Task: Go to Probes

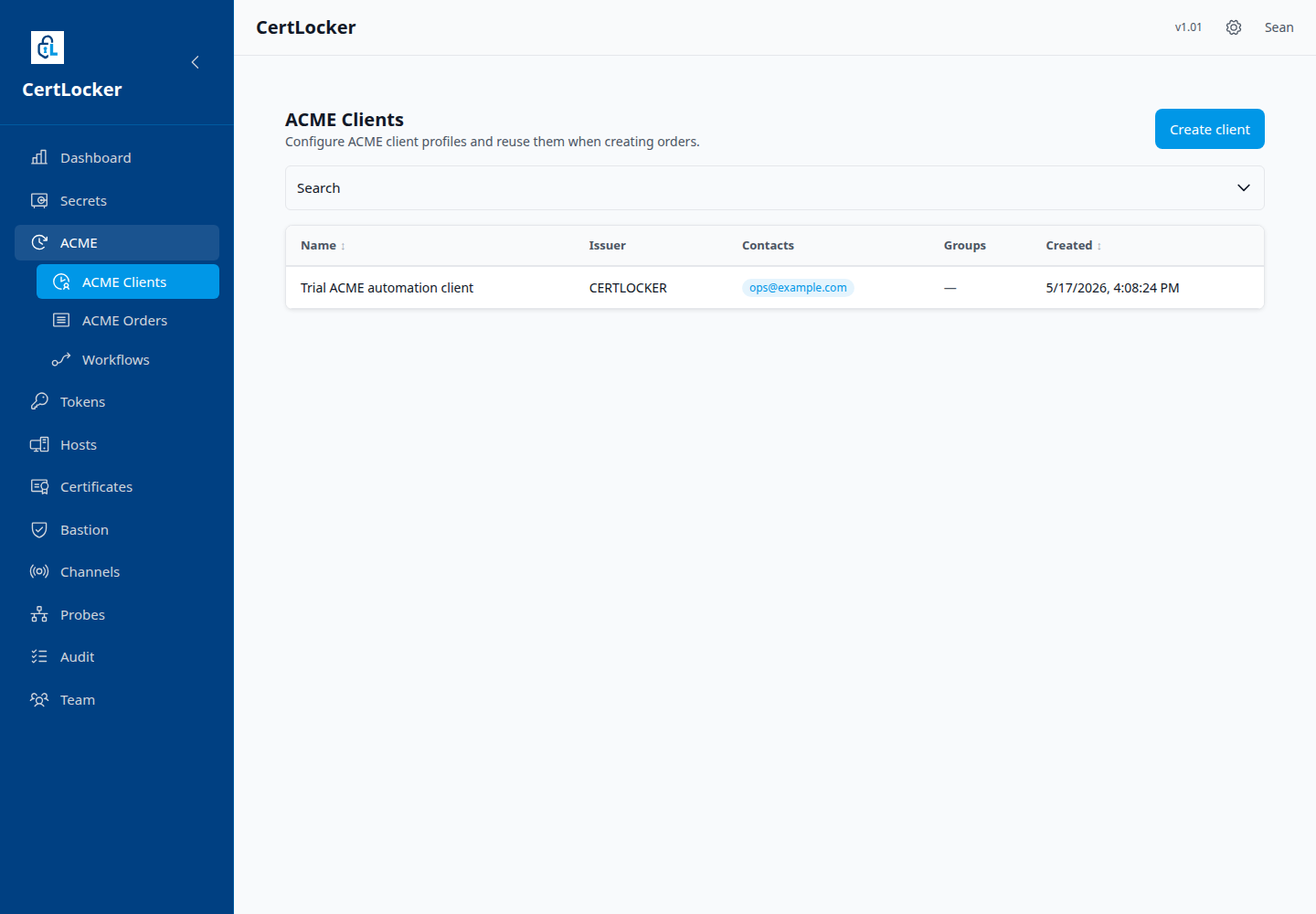Action: [x=117, y=614]
